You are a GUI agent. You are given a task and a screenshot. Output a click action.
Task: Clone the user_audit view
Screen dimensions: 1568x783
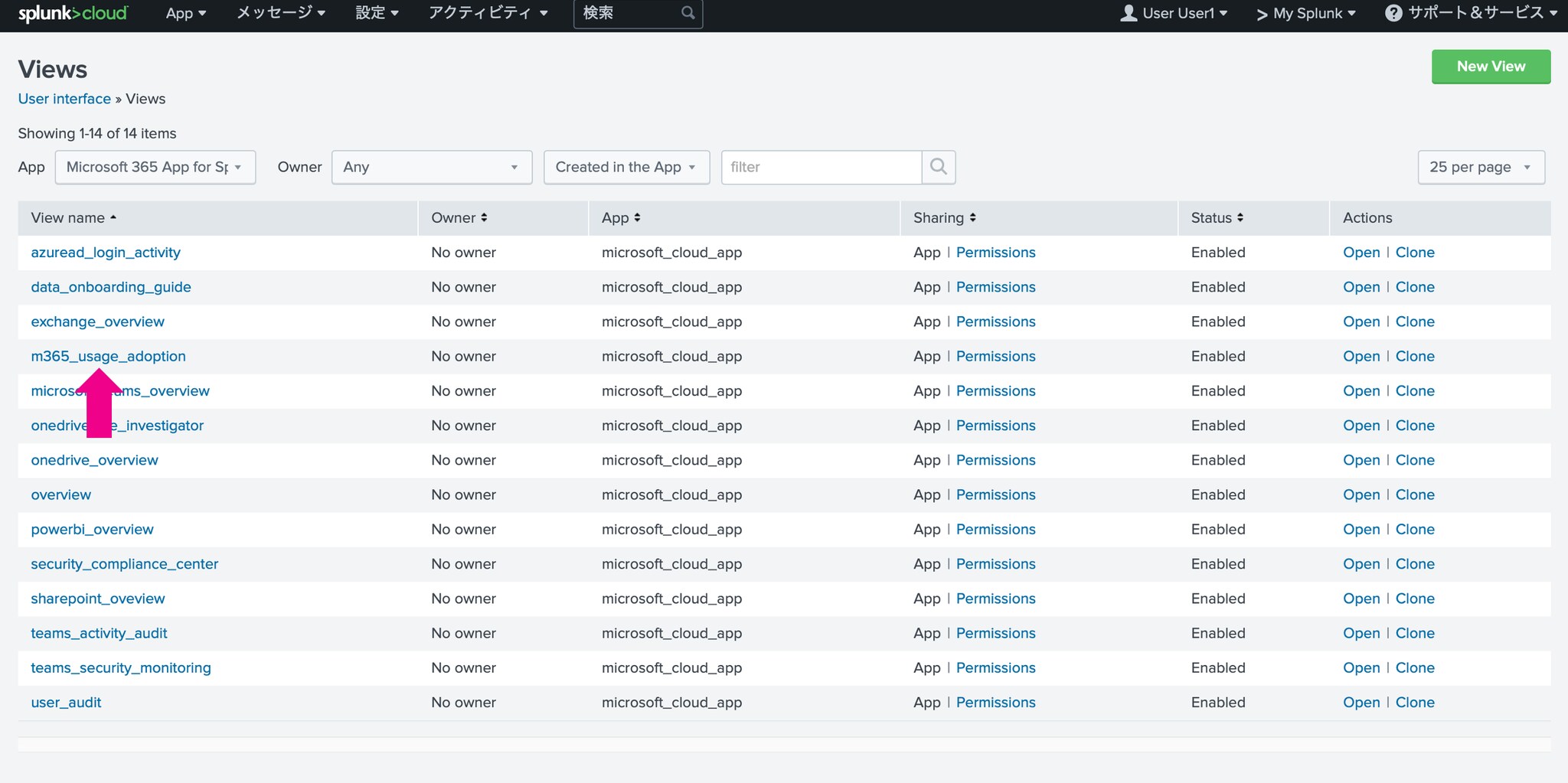point(1415,703)
